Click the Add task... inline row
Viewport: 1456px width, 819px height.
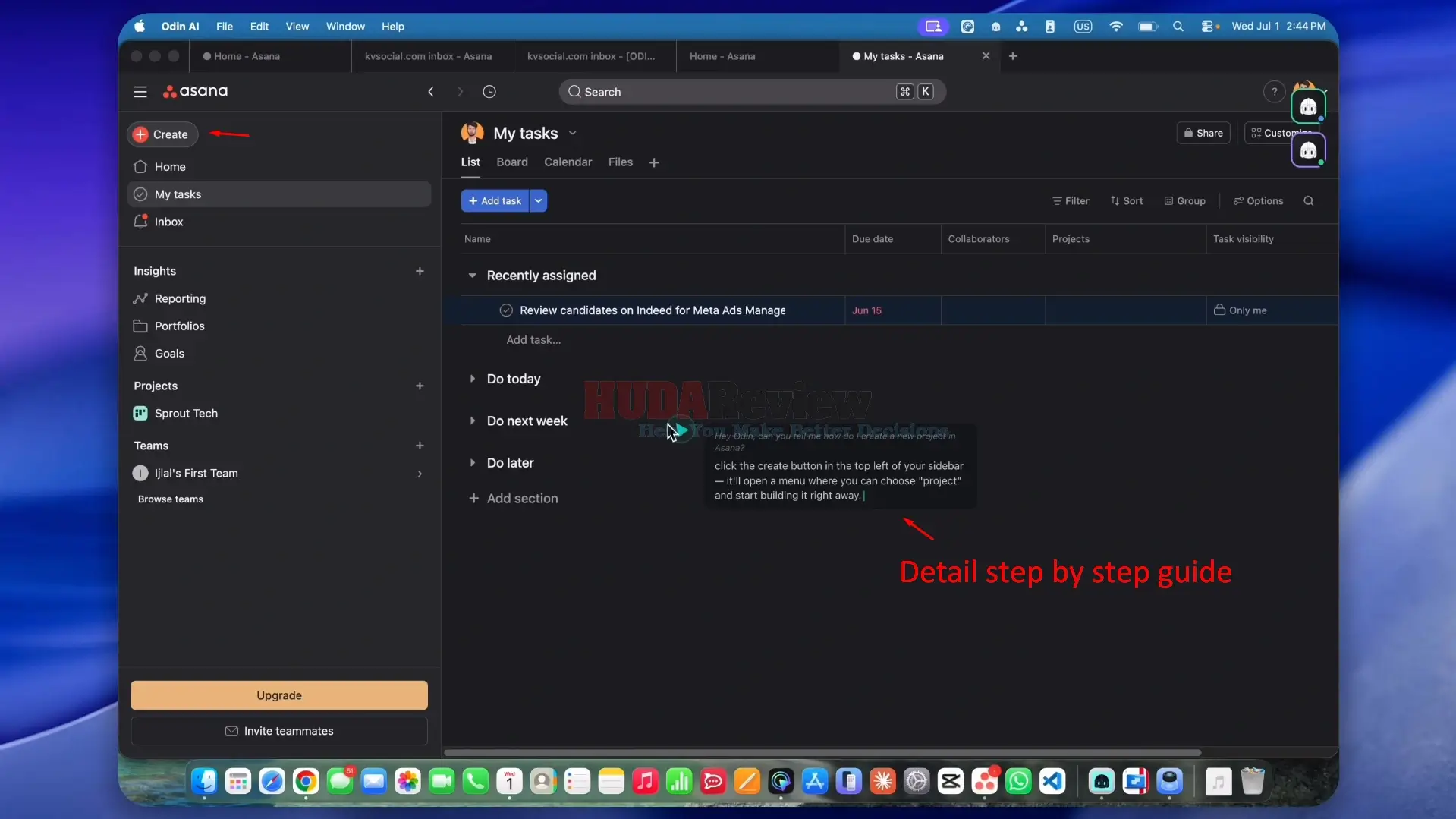[533, 340]
